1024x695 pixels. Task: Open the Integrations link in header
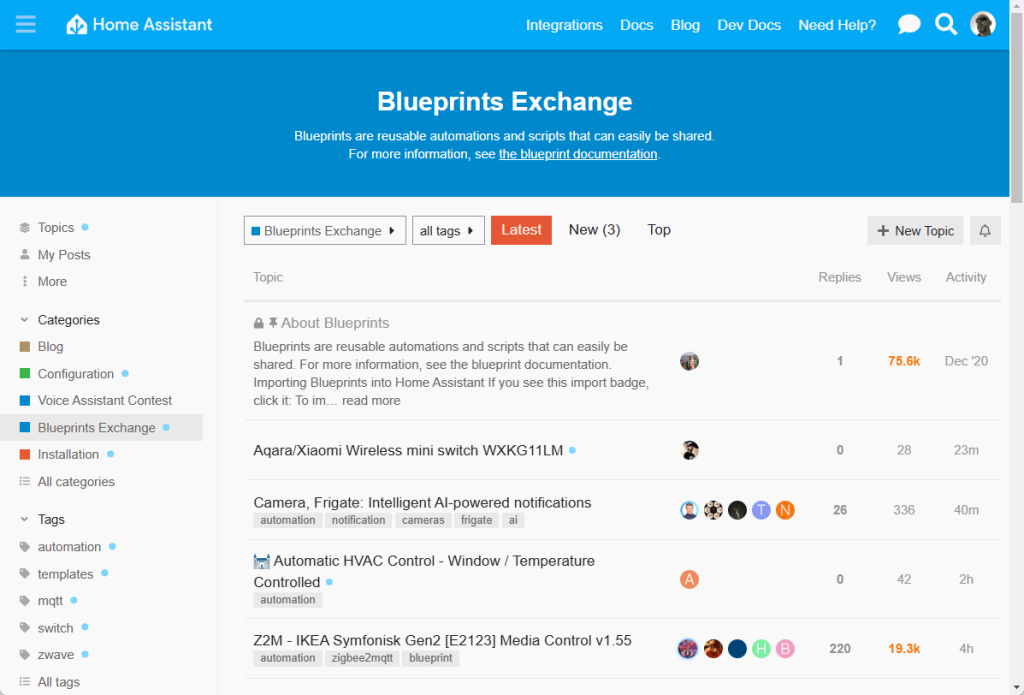(x=564, y=25)
